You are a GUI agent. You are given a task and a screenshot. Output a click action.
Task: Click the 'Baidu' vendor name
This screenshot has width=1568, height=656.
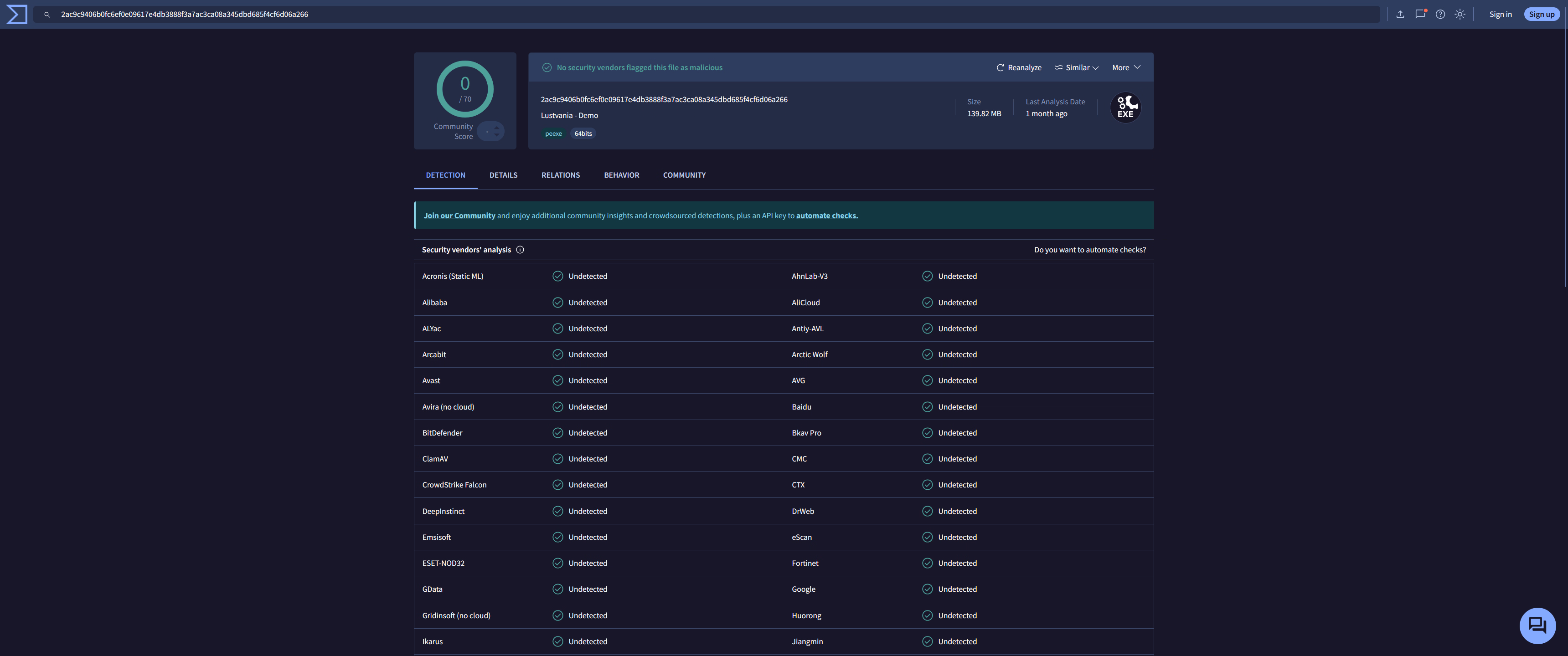point(801,407)
